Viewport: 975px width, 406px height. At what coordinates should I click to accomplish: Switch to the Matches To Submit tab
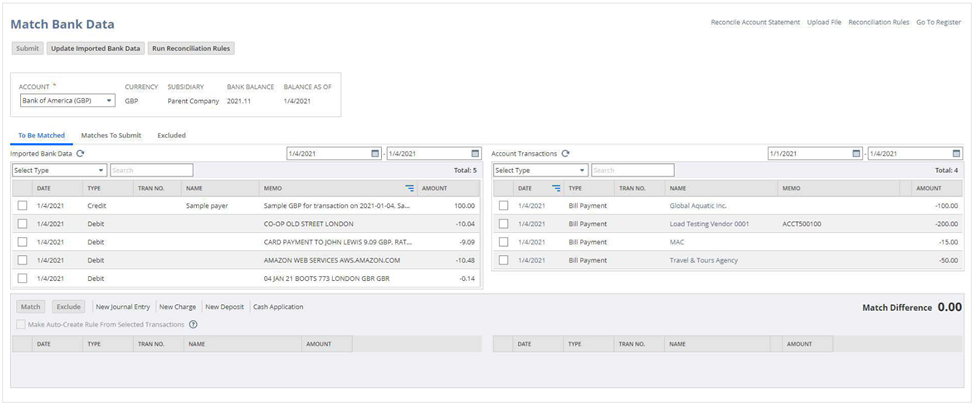point(111,135)
